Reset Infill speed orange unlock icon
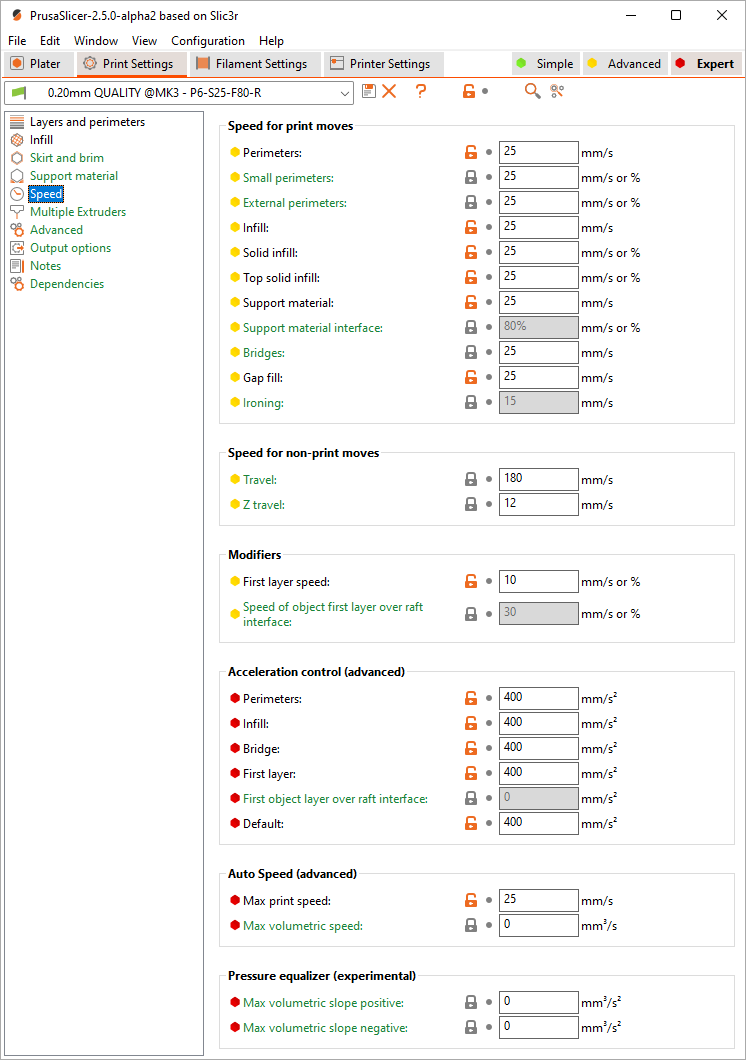 pyautogui.click(x=471, y=227)
